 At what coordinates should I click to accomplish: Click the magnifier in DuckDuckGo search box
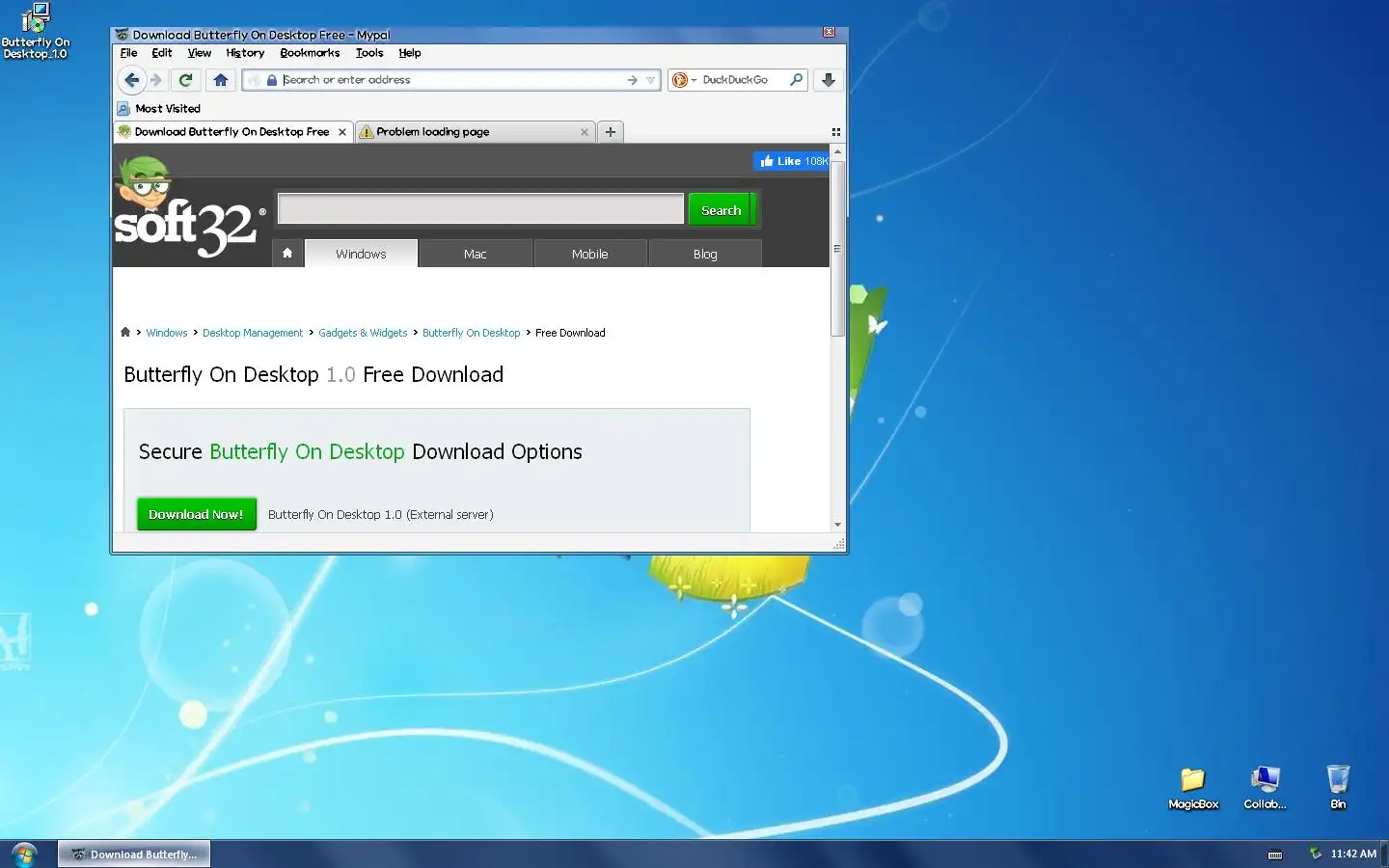[x=796, y=80]
